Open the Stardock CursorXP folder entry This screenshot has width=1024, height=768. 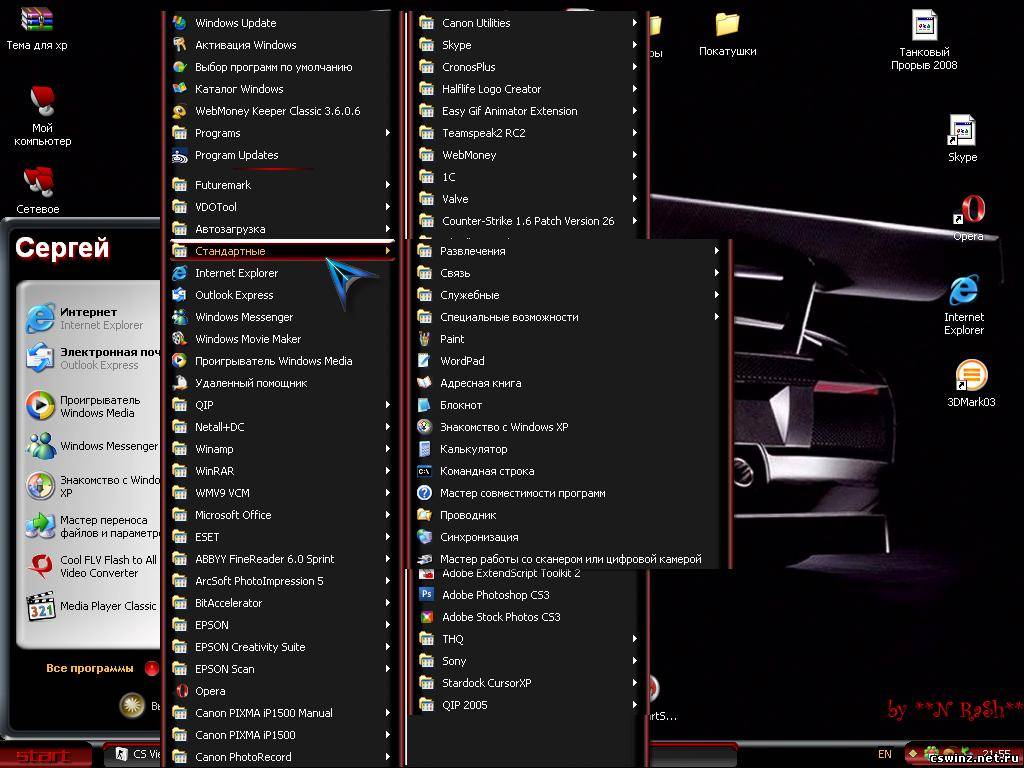point(529,682)
